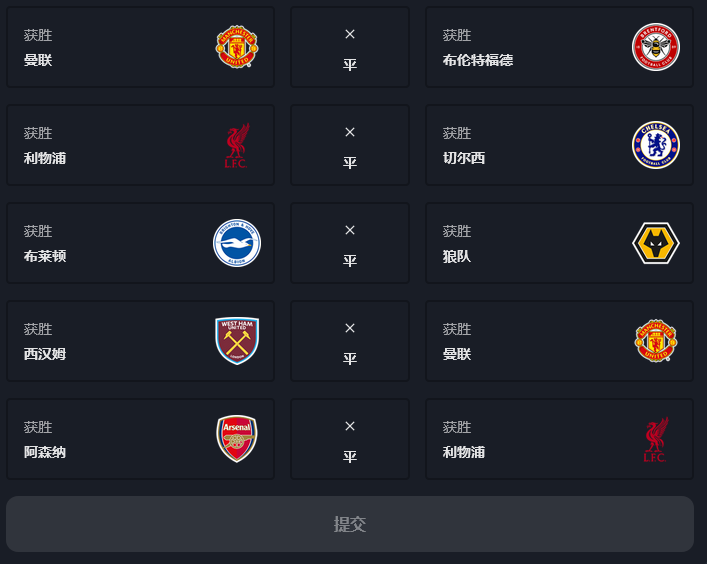Click the Arsenal club crest
Viewport: 707px width, 564px height.
click(x=237, y=439)
